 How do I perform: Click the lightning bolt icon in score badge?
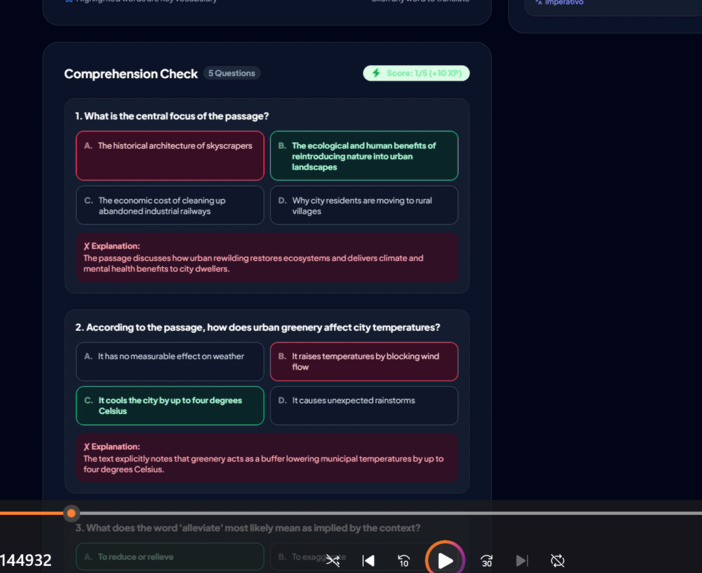coord(377,73)
